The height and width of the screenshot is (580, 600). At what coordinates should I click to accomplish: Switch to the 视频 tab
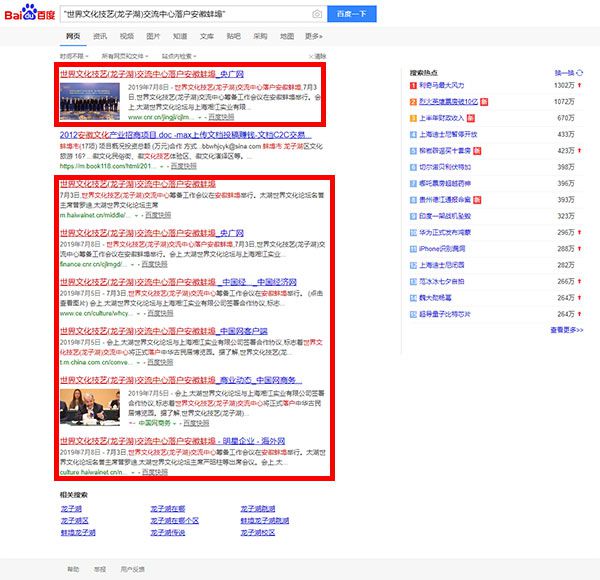pos(127,36)
